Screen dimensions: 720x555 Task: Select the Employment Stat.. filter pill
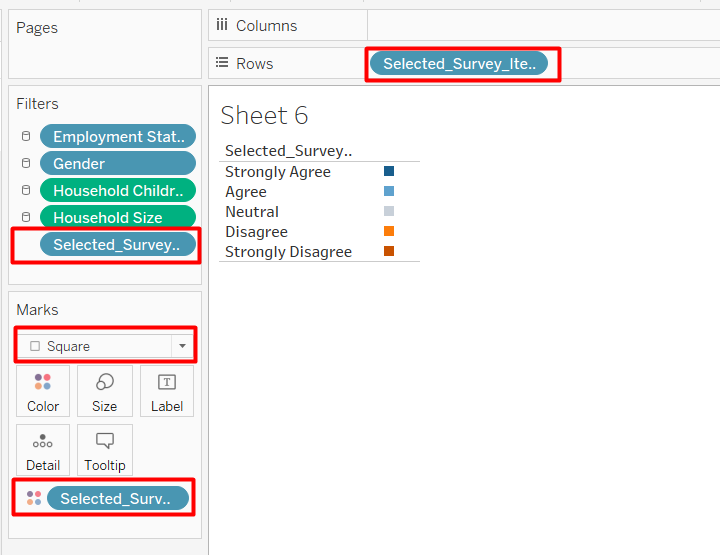tap(117, 137)
